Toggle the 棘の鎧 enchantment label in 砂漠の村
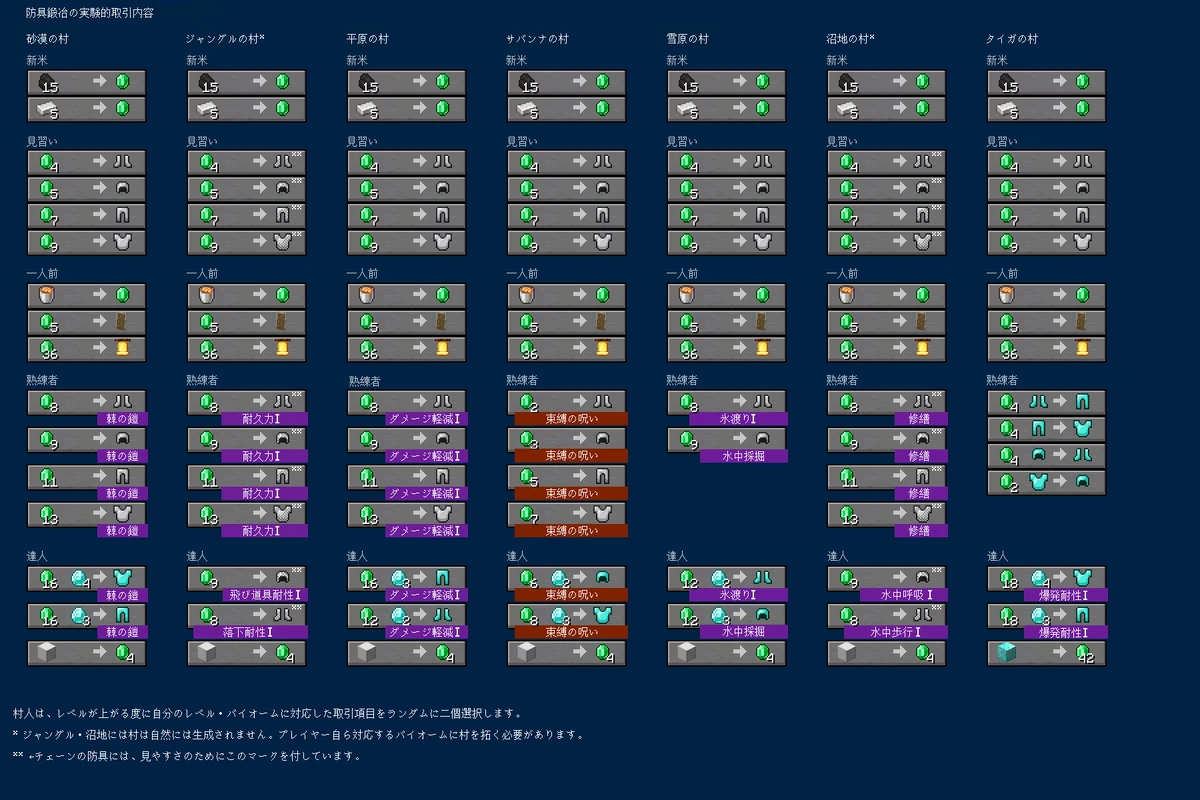The height and width of the screenshot is (800, 1200). (120, 419)
